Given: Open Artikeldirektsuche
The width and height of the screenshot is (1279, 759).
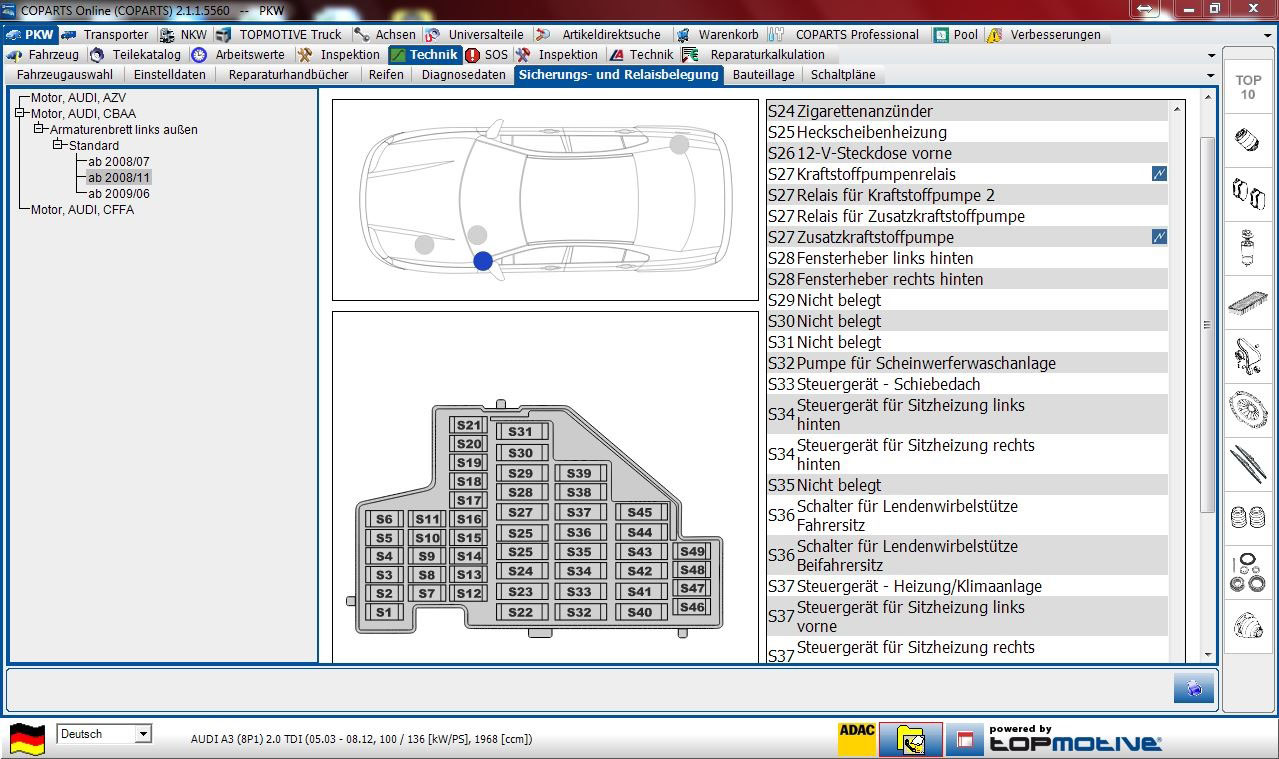Looking at the screenshot, I should pyautogui.click(x=599, y=34).
